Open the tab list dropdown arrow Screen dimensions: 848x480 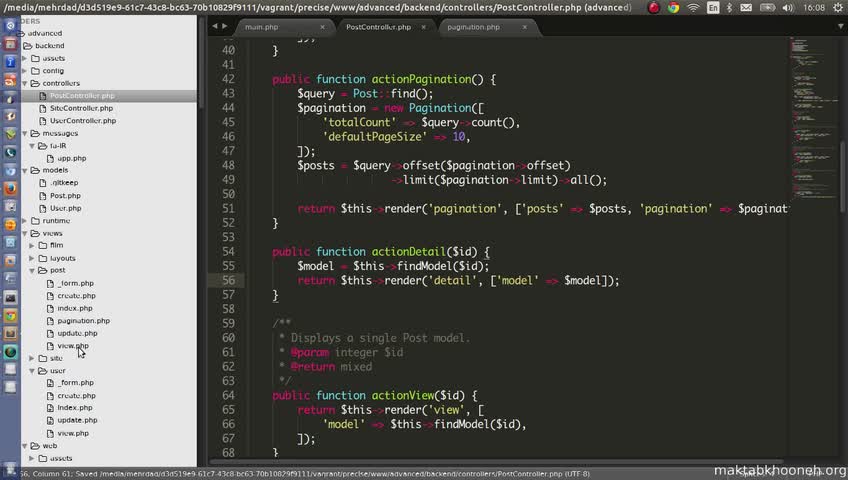[x=840, y=26]
